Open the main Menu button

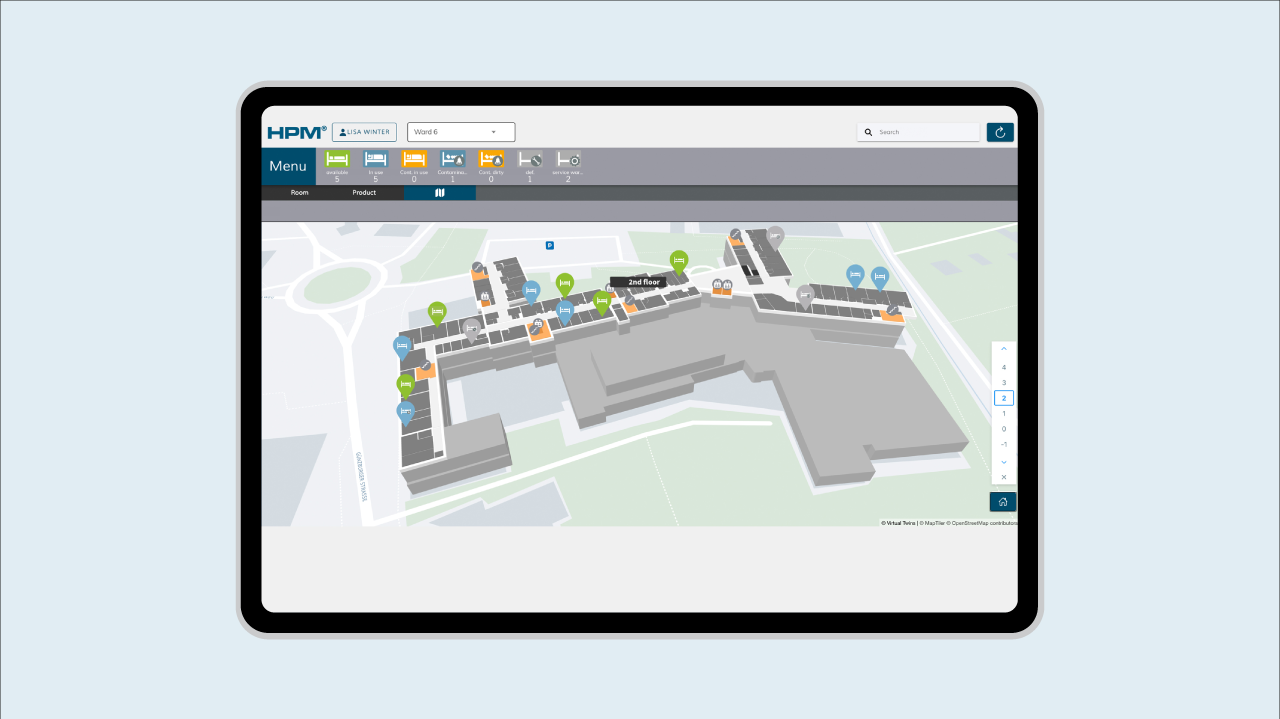(x=288, y=166)
